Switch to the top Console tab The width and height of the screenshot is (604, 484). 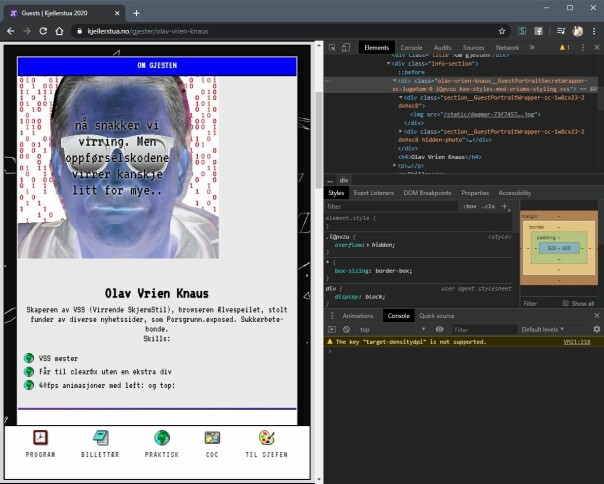pos(411,48)
